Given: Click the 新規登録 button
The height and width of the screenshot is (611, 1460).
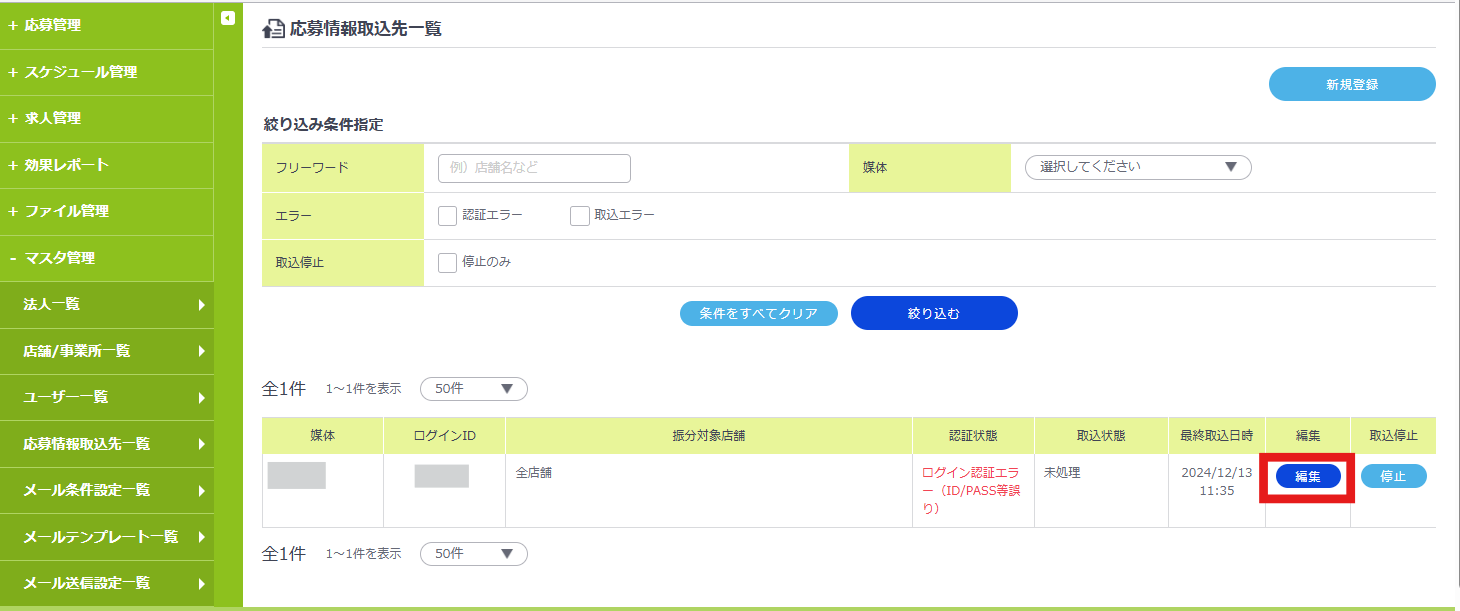Looking at the screenshot, I should coord(1351,85).
